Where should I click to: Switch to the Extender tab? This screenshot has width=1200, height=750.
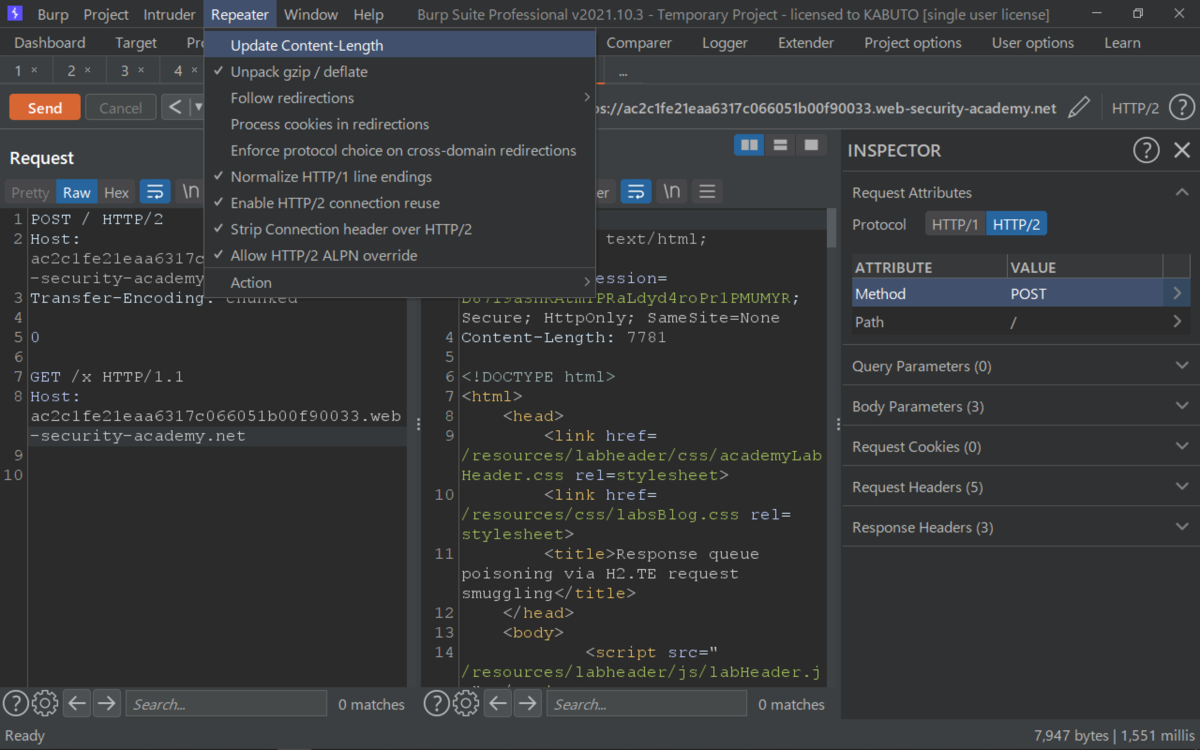click(x=806, y=43)
